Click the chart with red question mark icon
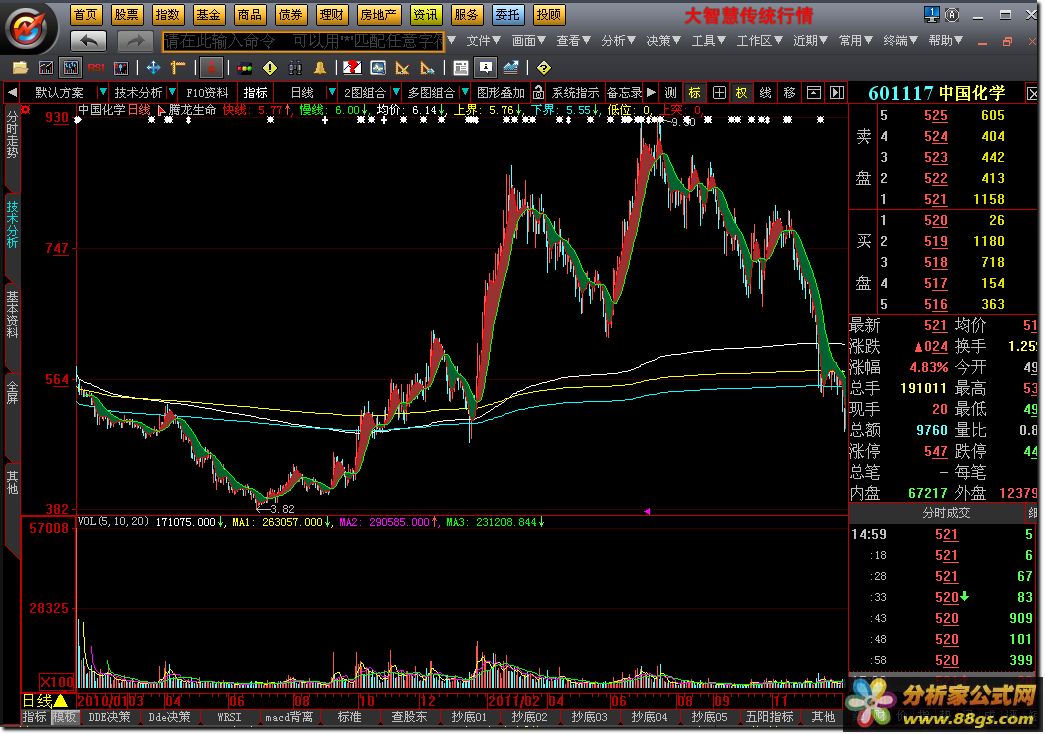The height and width of the screenshot is (734, 1045). (353, 67)
